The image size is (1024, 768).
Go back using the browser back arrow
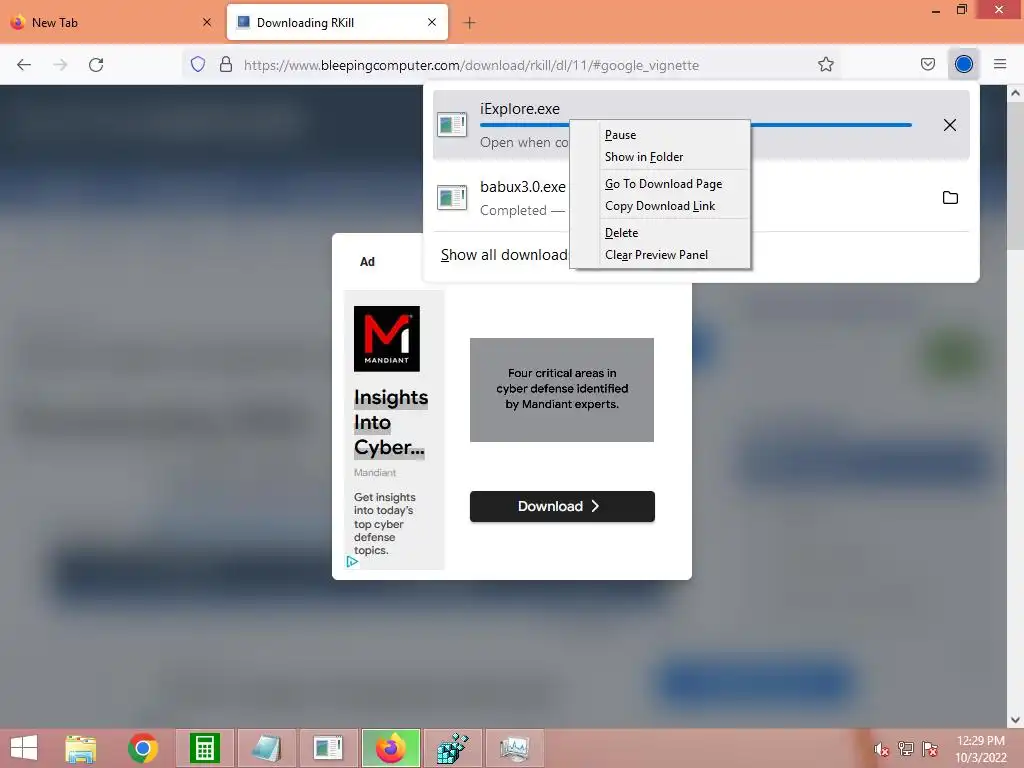[x=24, y=65]
